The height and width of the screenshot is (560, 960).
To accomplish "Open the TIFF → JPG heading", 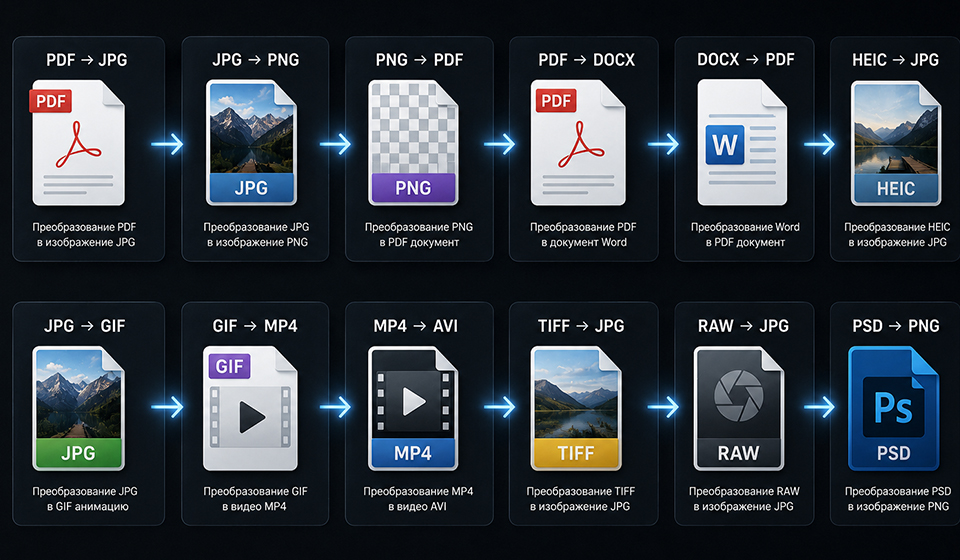I will [581, 326].
